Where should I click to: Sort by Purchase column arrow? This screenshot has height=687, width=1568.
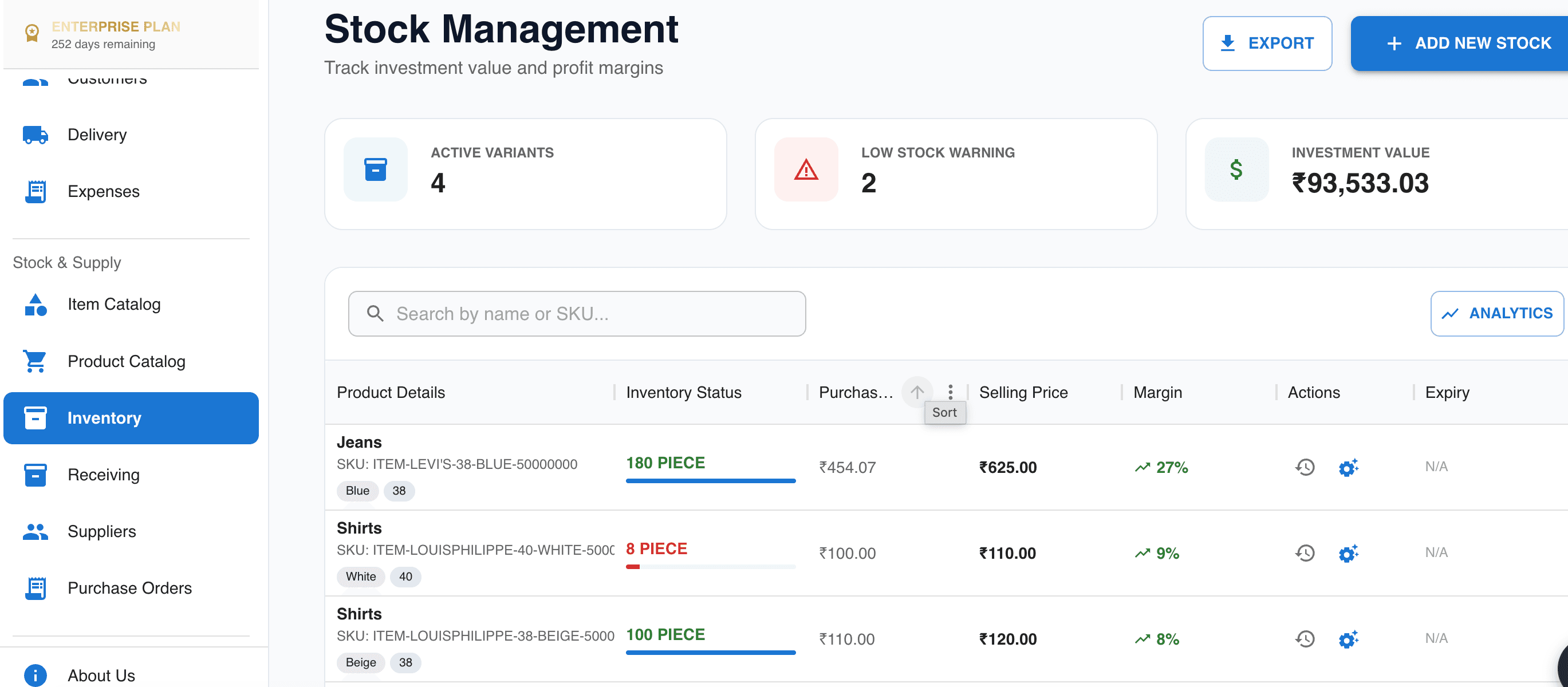[917, 393]
